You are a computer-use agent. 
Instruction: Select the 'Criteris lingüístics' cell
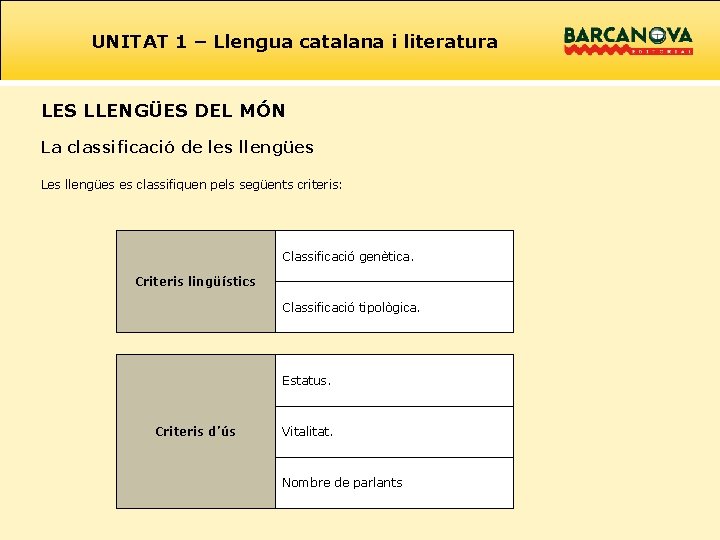[x=196, y=281]
